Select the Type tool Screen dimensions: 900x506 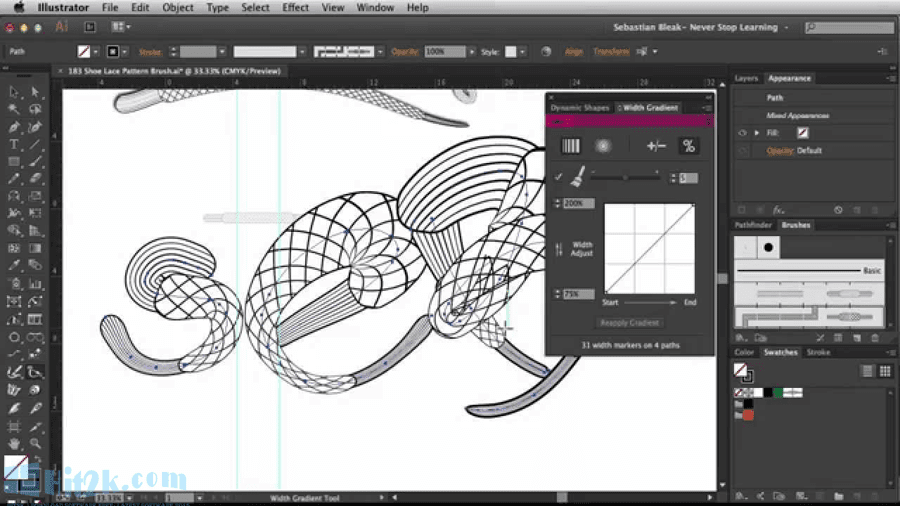(x=15, y=145)
